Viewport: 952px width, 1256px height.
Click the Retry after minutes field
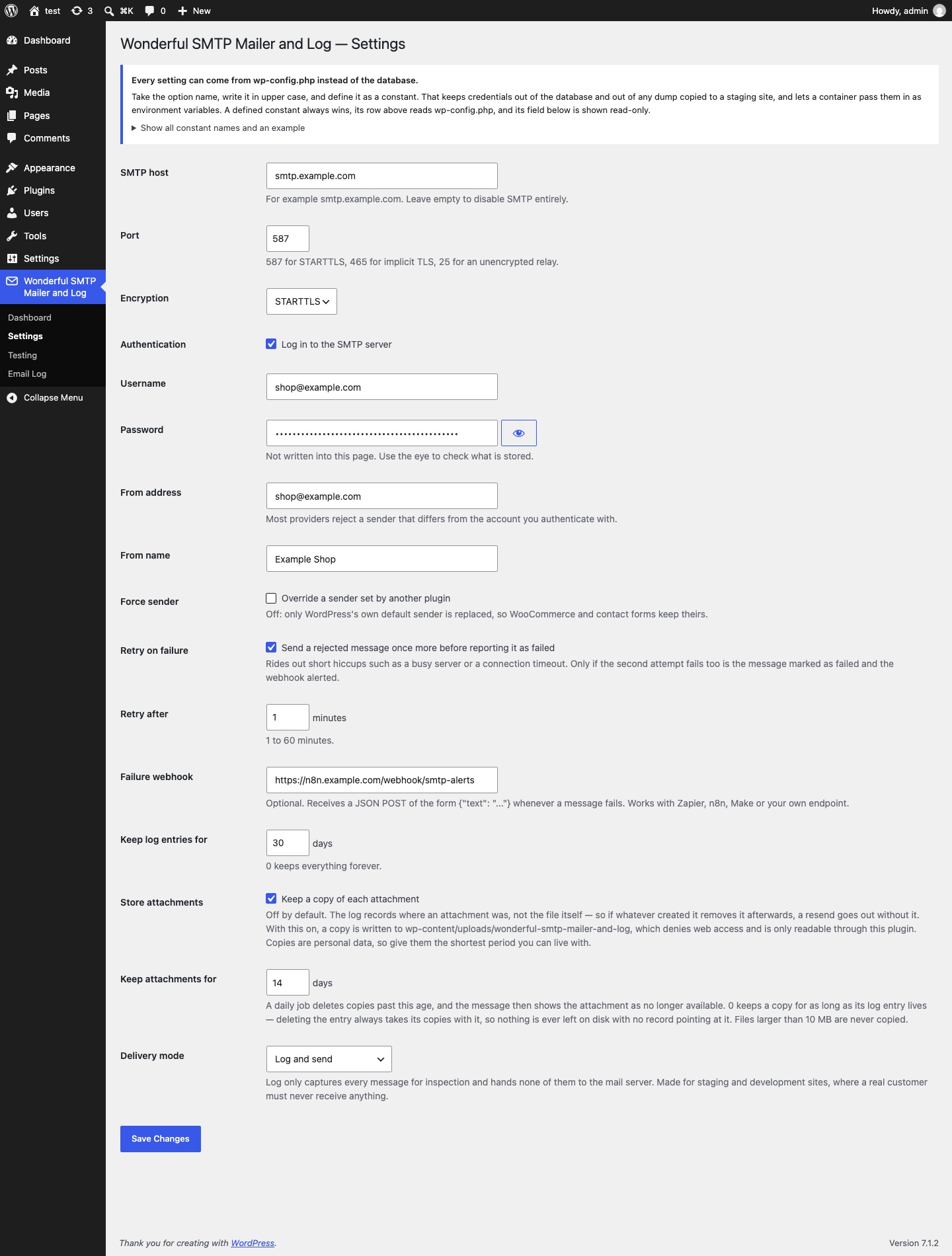coord(288,717)
